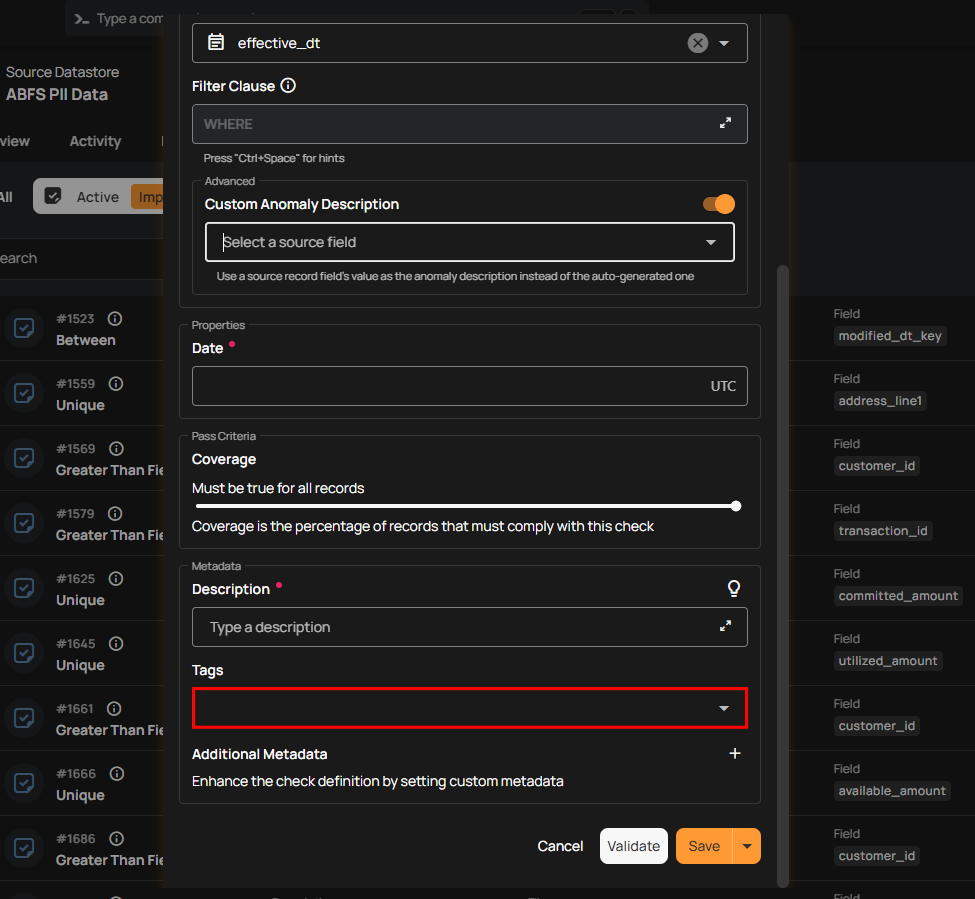This screenshot has height=899, width=975.
Task: Open the Select a source field dropdown
Action: coord(711,242)
